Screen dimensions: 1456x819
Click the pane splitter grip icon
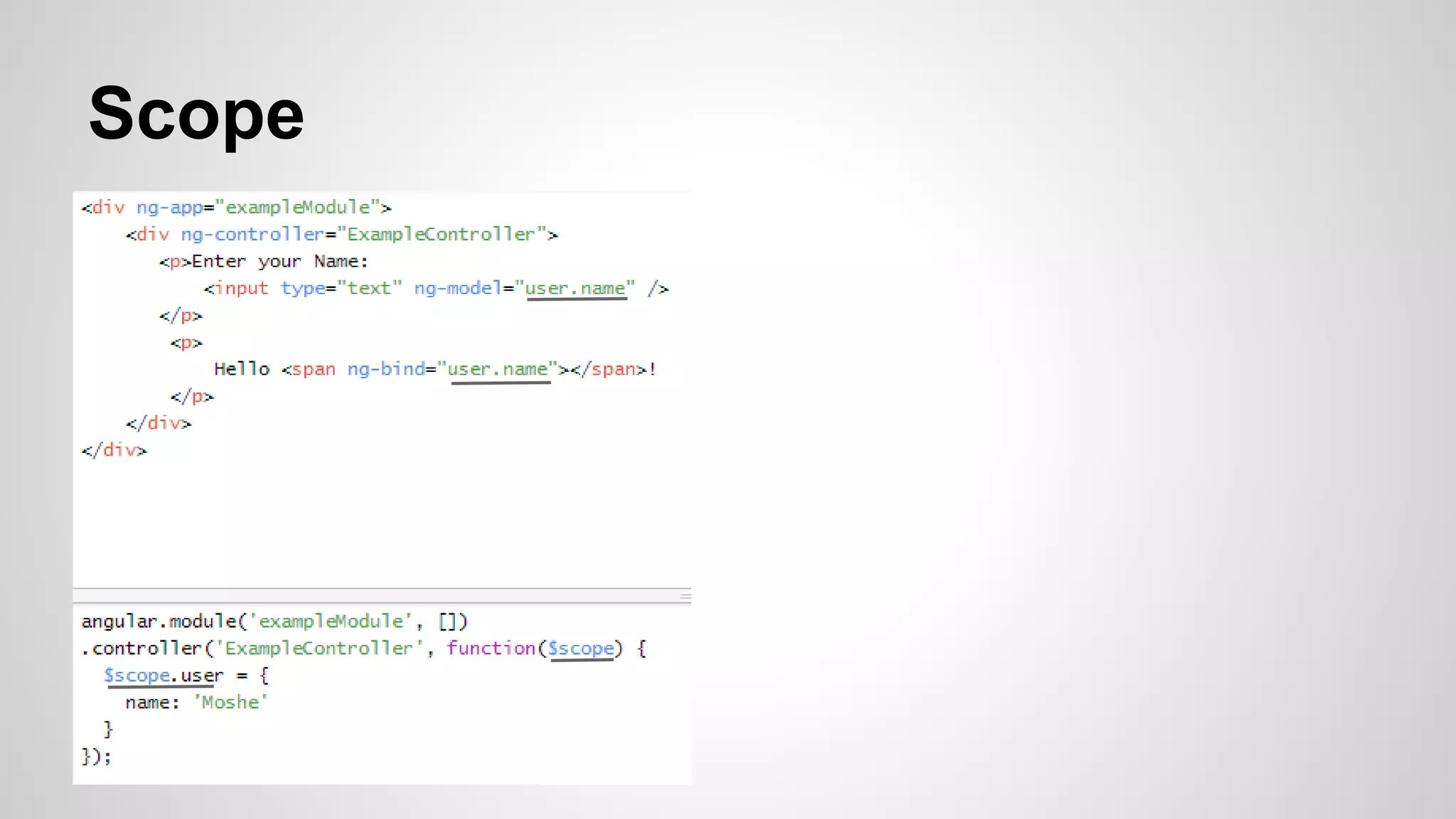click(x=685, y=596)
